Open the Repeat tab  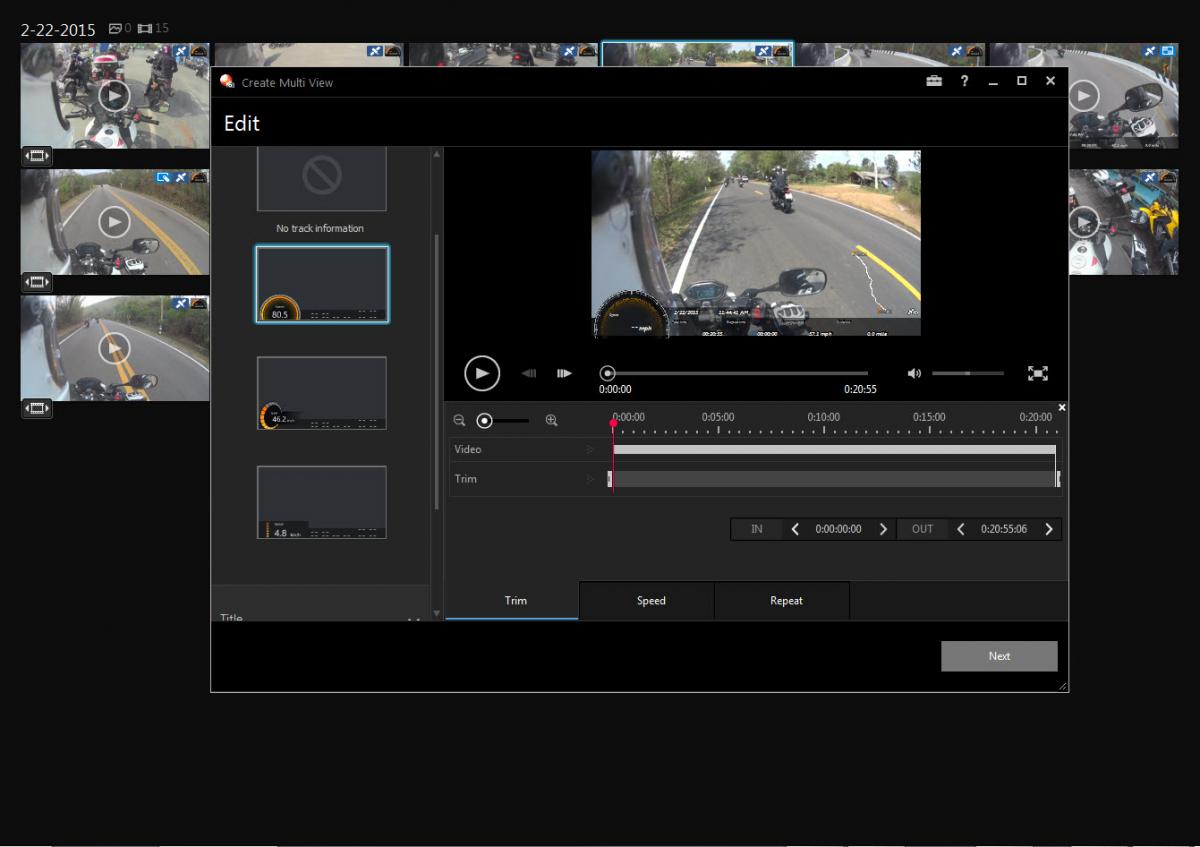[786, 601]
